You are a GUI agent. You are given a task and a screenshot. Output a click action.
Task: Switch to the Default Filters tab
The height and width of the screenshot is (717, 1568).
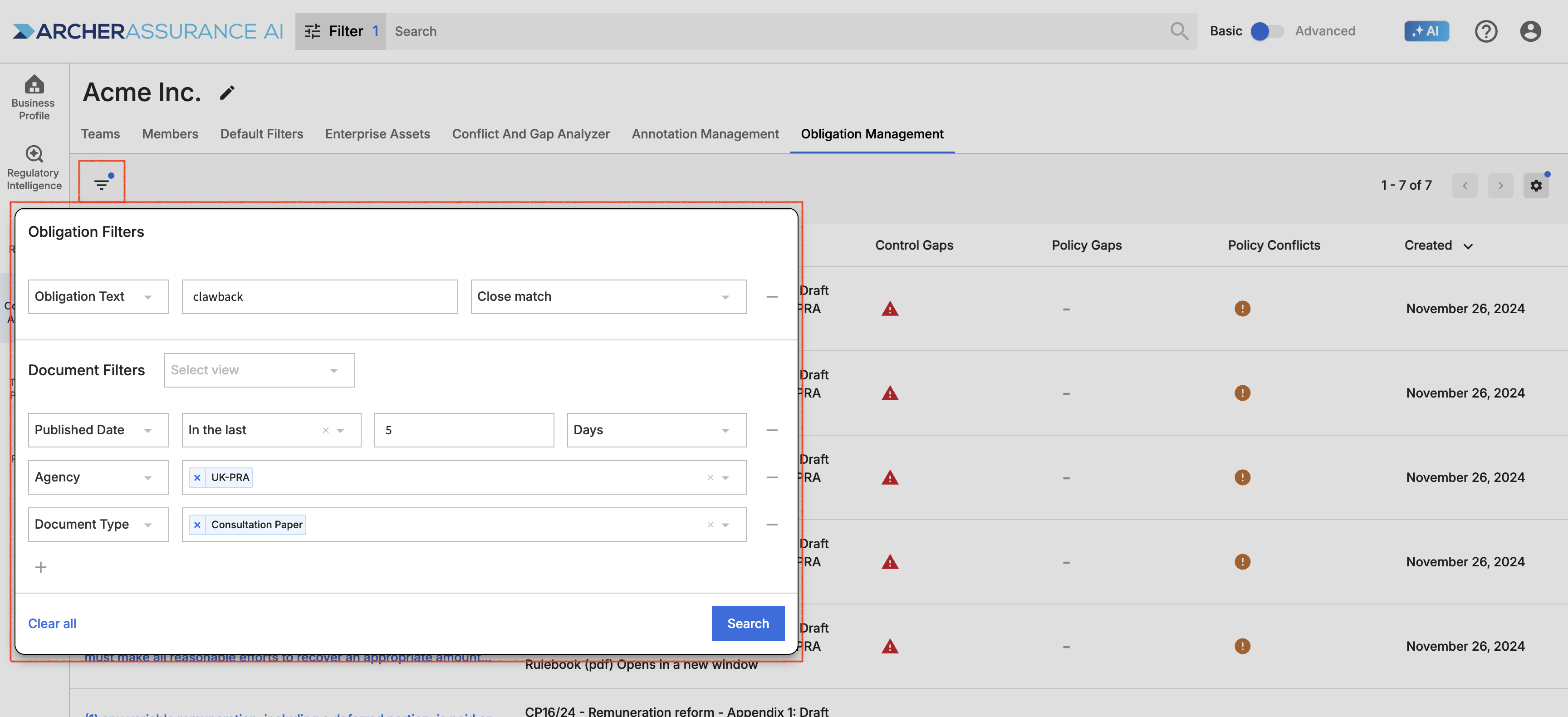pyautogui.click(x=262, y=134)
